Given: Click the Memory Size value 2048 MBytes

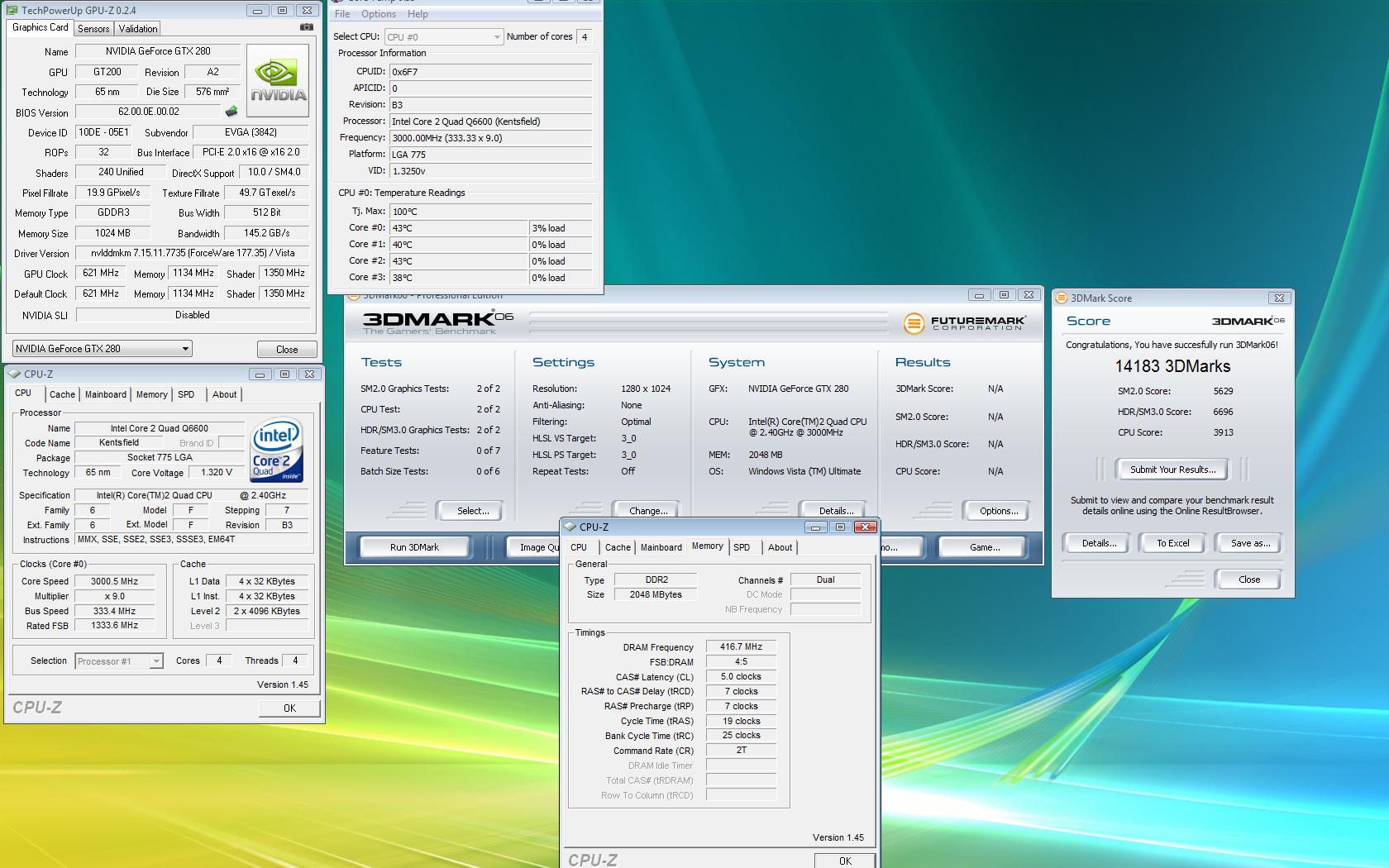Looking at the screenshot, I should (x=656, y=594).
